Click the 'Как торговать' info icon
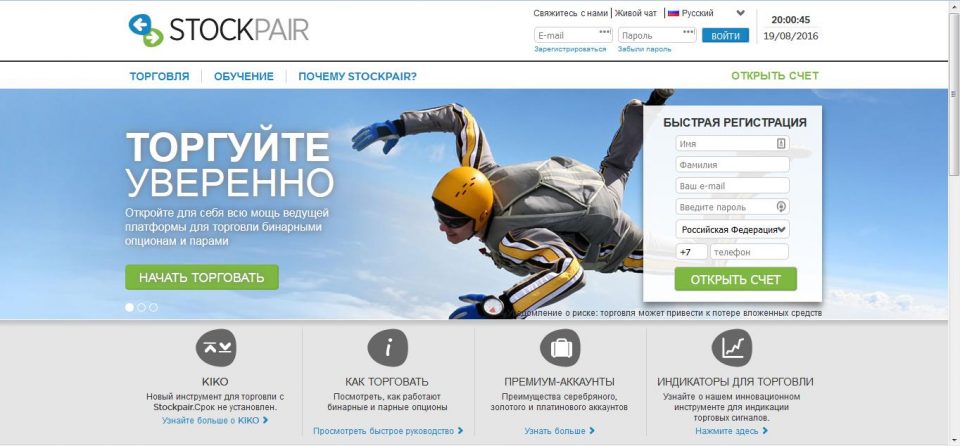The height and width of the screenshot is (446, 960). coord(388,348)
